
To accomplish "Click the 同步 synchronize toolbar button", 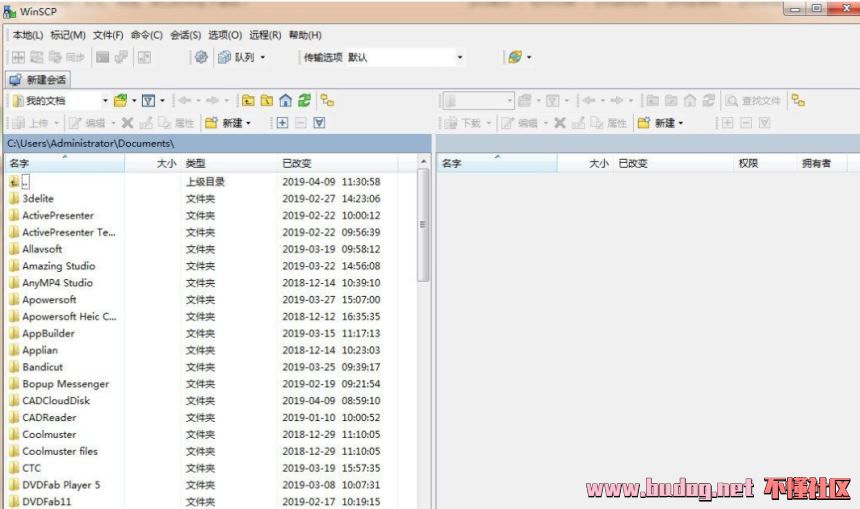I will pyautogui.click(x=67, y=57).
